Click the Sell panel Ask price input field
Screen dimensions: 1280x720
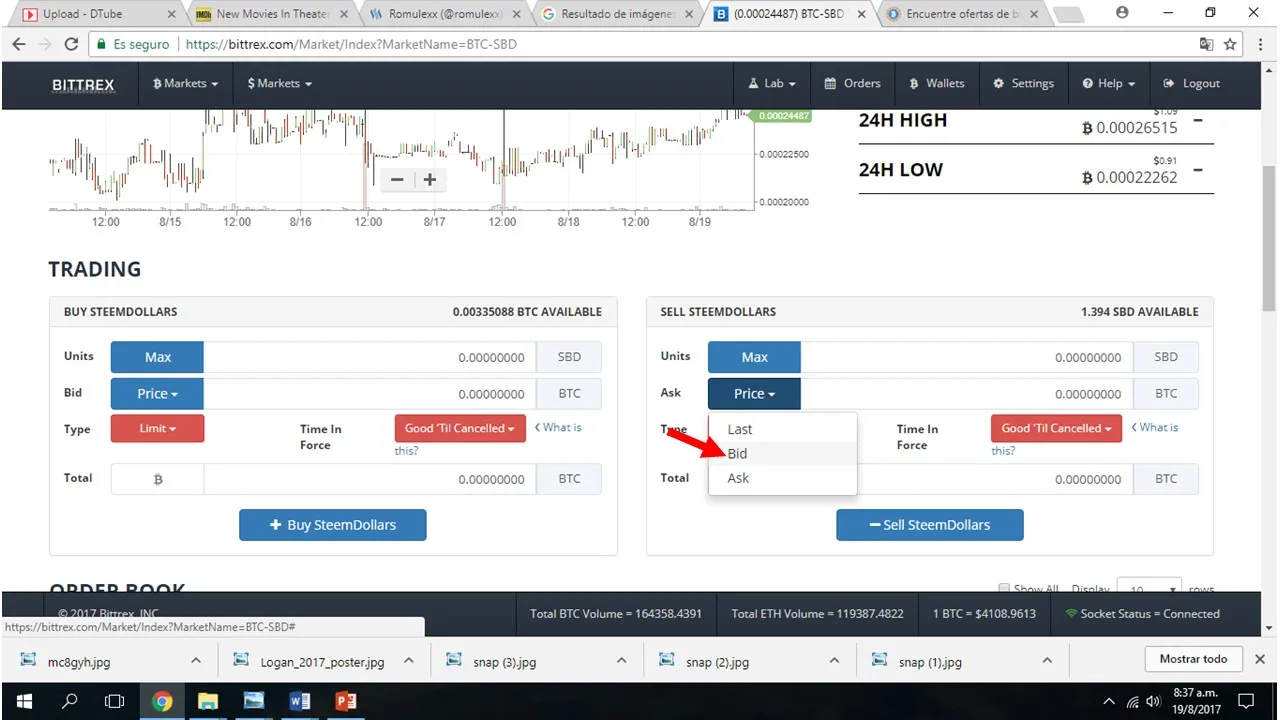[967, 394]
